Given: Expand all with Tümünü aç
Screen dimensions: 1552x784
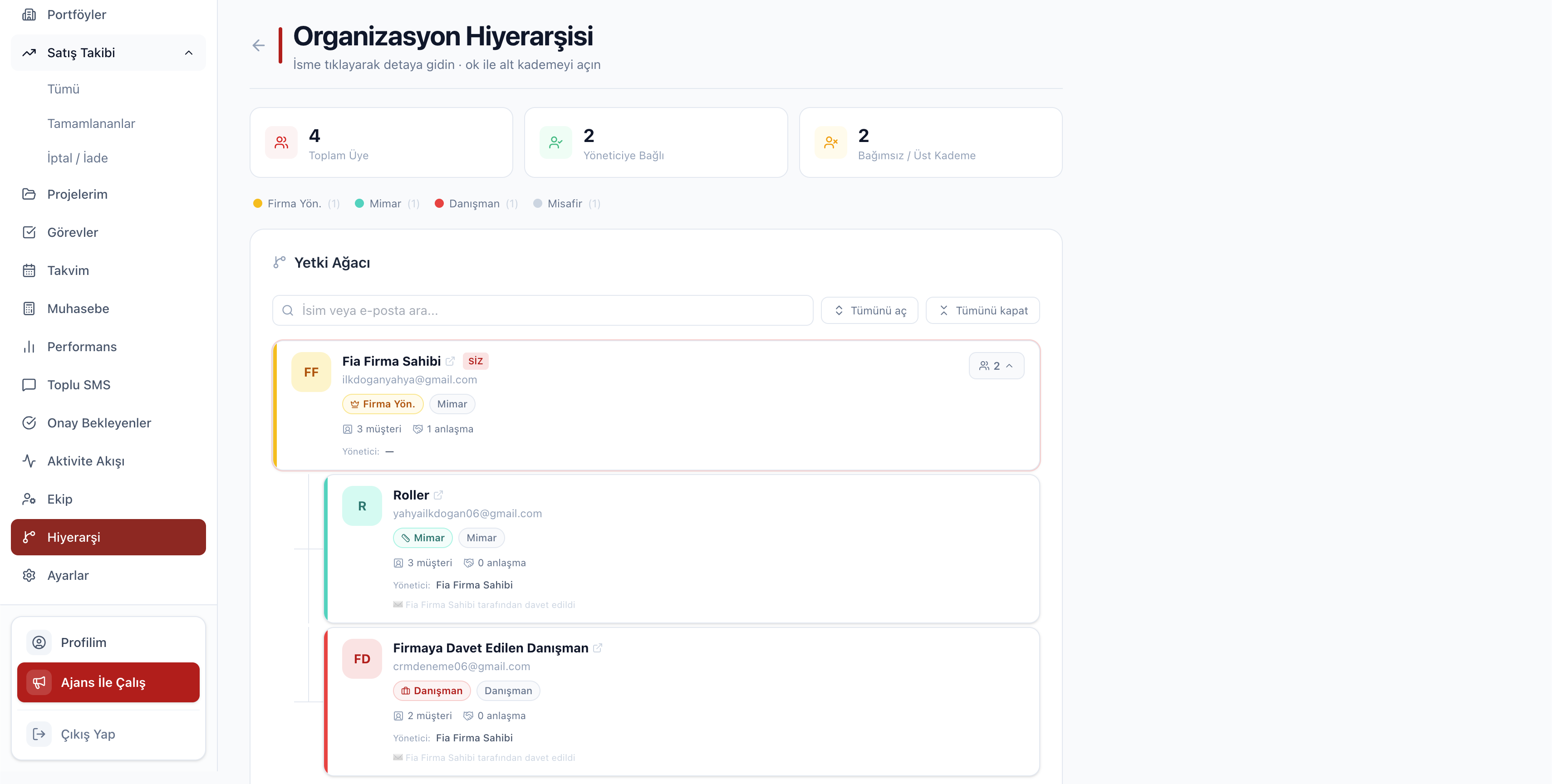Looking at the screenshot, I should coord(869,311).
